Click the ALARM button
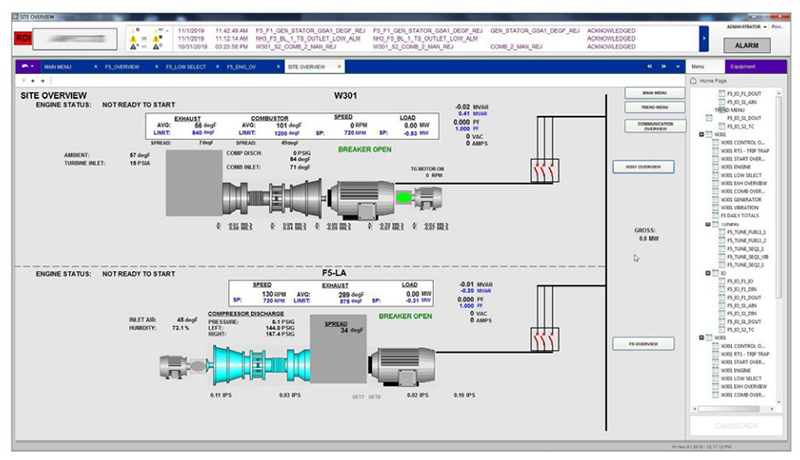 (x=746, y=45)
